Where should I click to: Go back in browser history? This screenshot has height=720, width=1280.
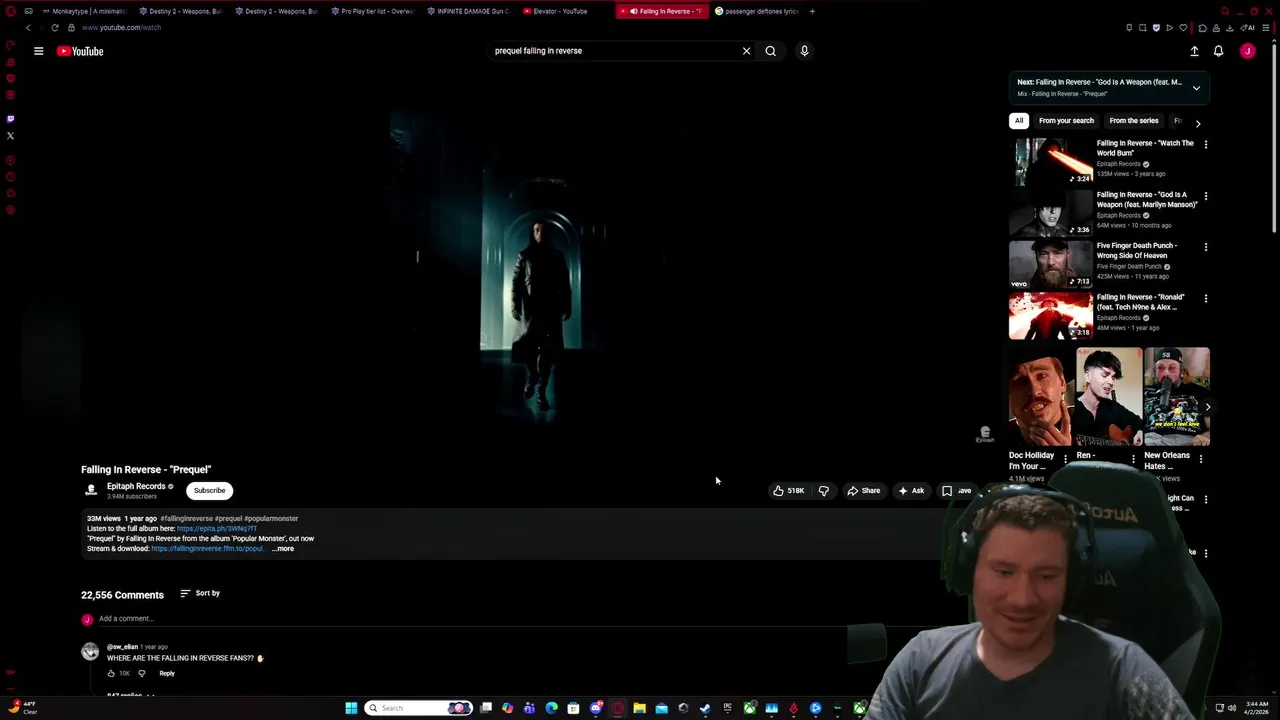28,28
